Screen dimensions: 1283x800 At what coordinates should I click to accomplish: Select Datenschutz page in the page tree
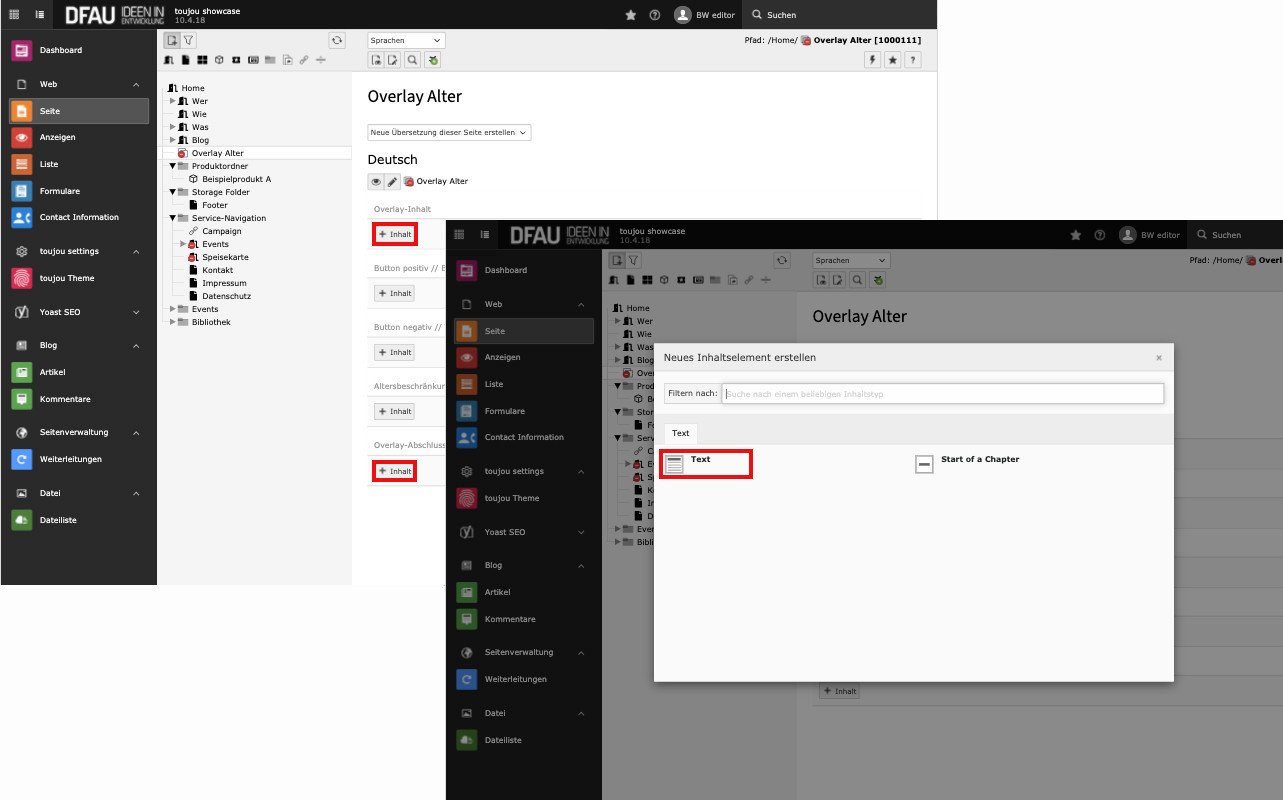pos(226,296)
